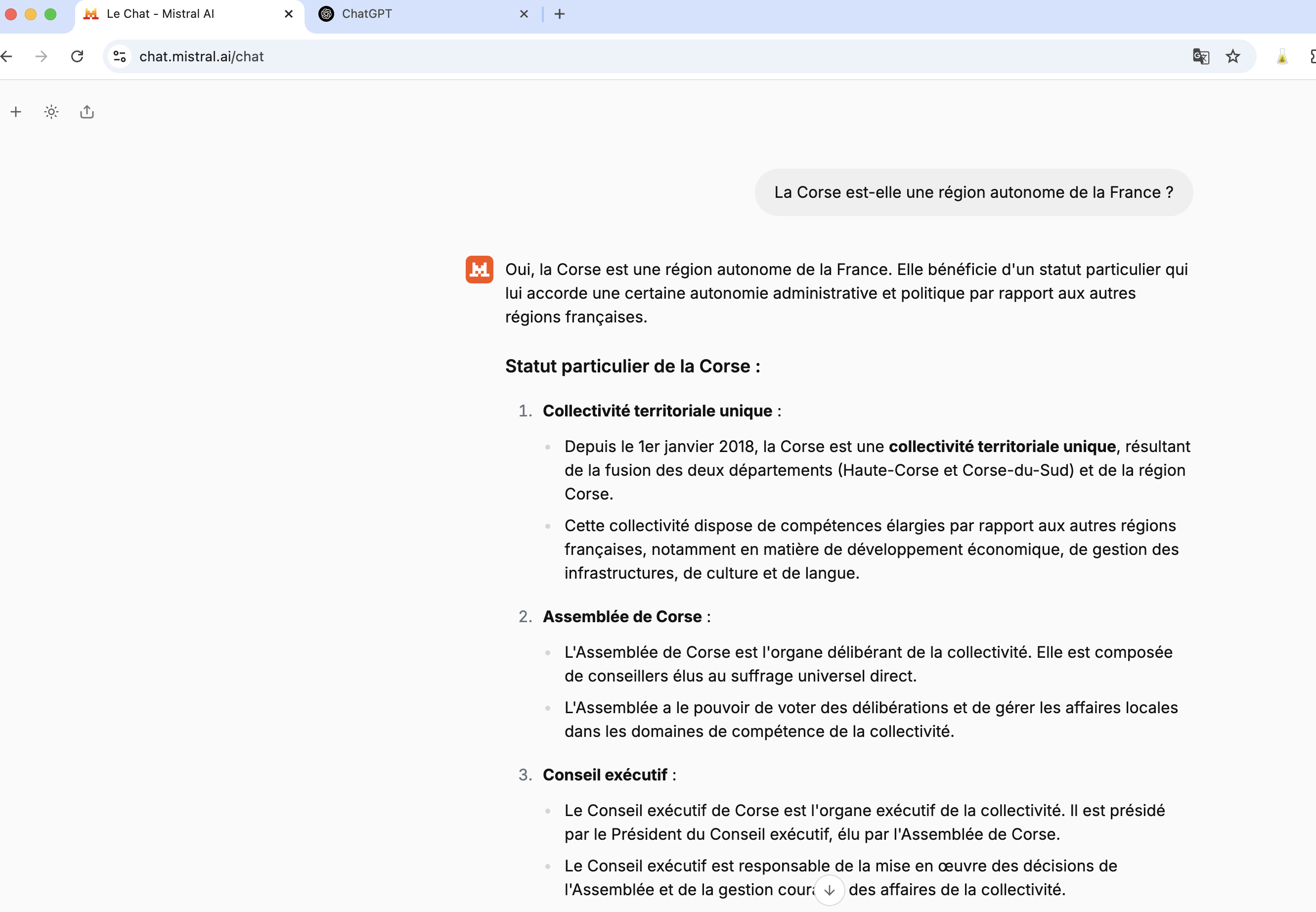Open a new browser tab

(x=560, y=14)
